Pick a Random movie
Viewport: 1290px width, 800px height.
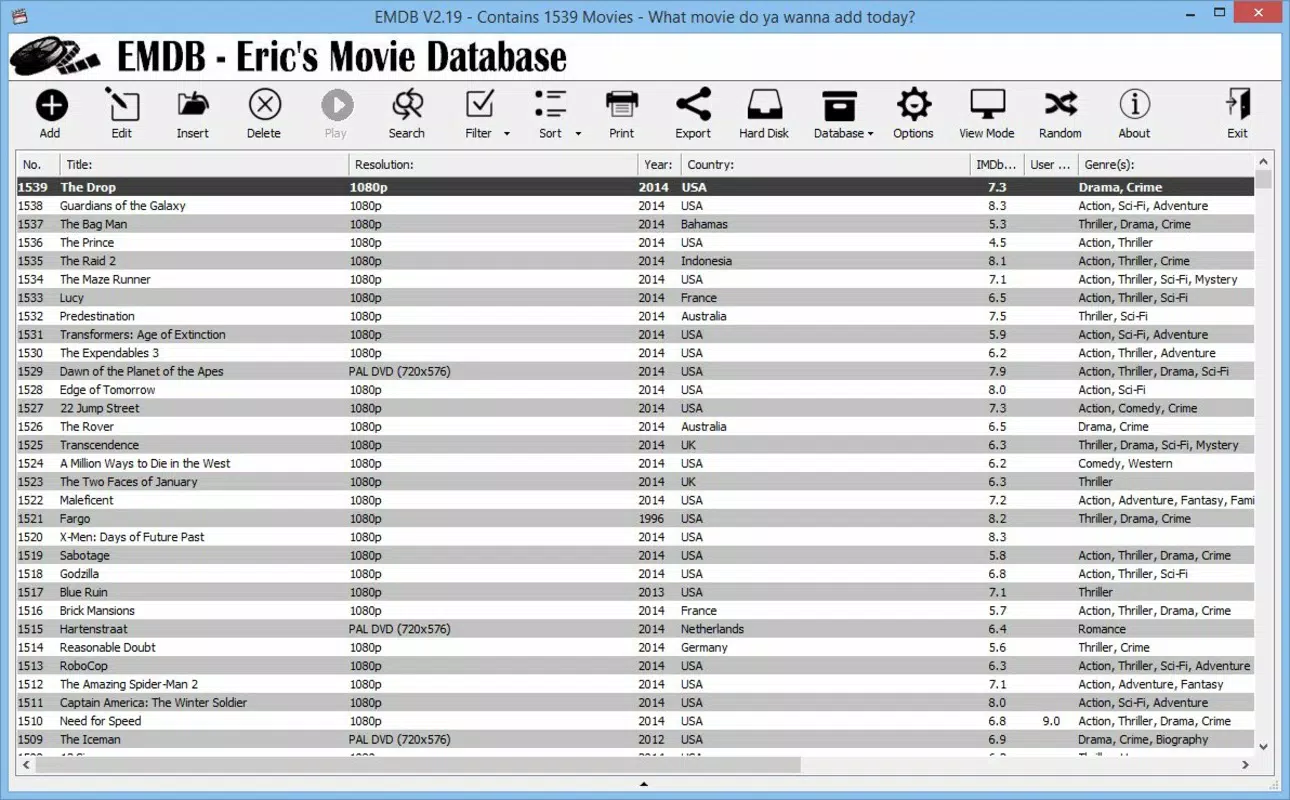coord(1060,105)
